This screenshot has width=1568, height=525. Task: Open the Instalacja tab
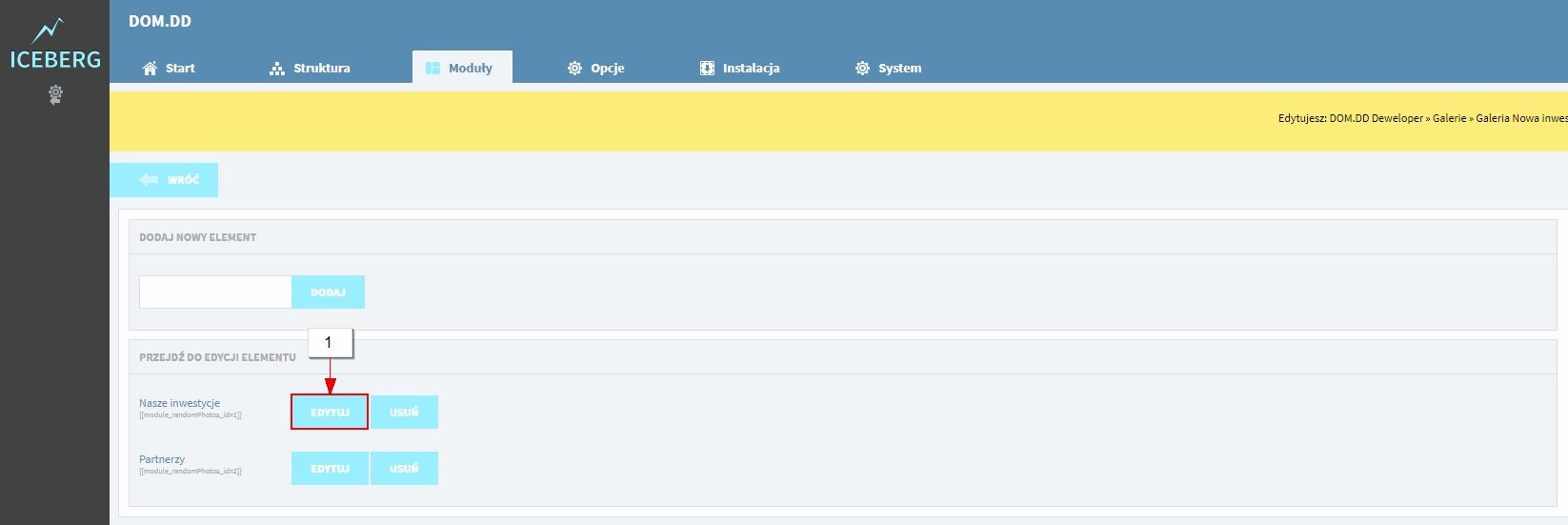tap(740, 68)
